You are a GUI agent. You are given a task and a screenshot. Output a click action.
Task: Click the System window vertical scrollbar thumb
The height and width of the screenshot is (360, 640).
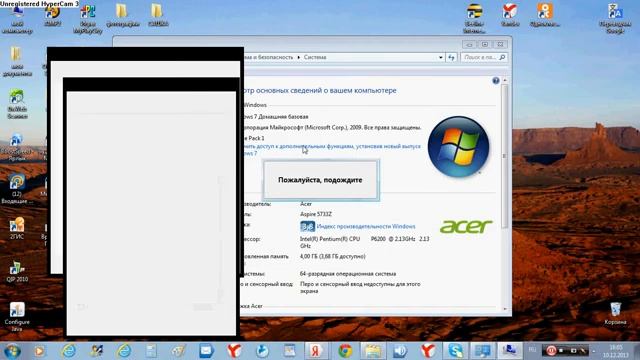pos(504,156)
